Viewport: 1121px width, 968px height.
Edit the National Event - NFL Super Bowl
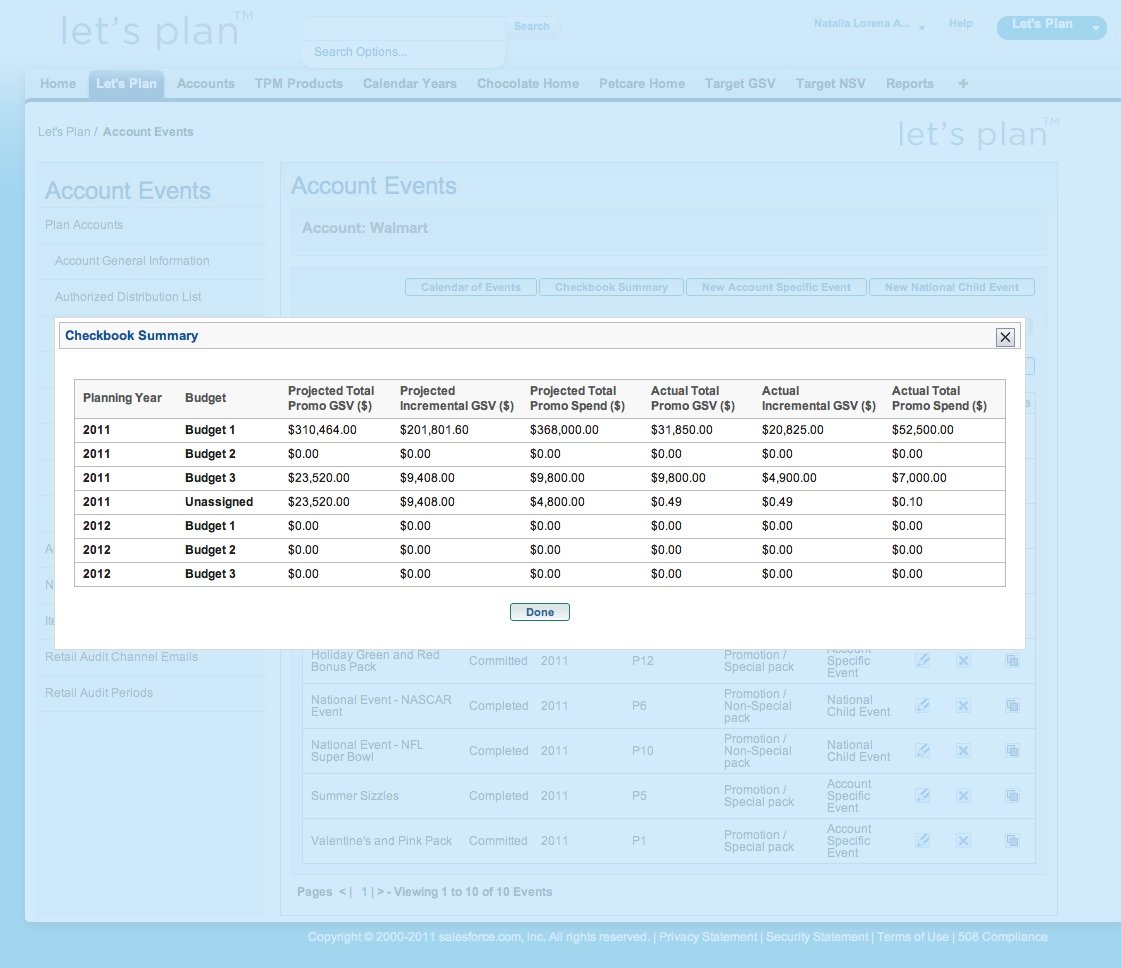pyautogui.click(x=923, y=751)
